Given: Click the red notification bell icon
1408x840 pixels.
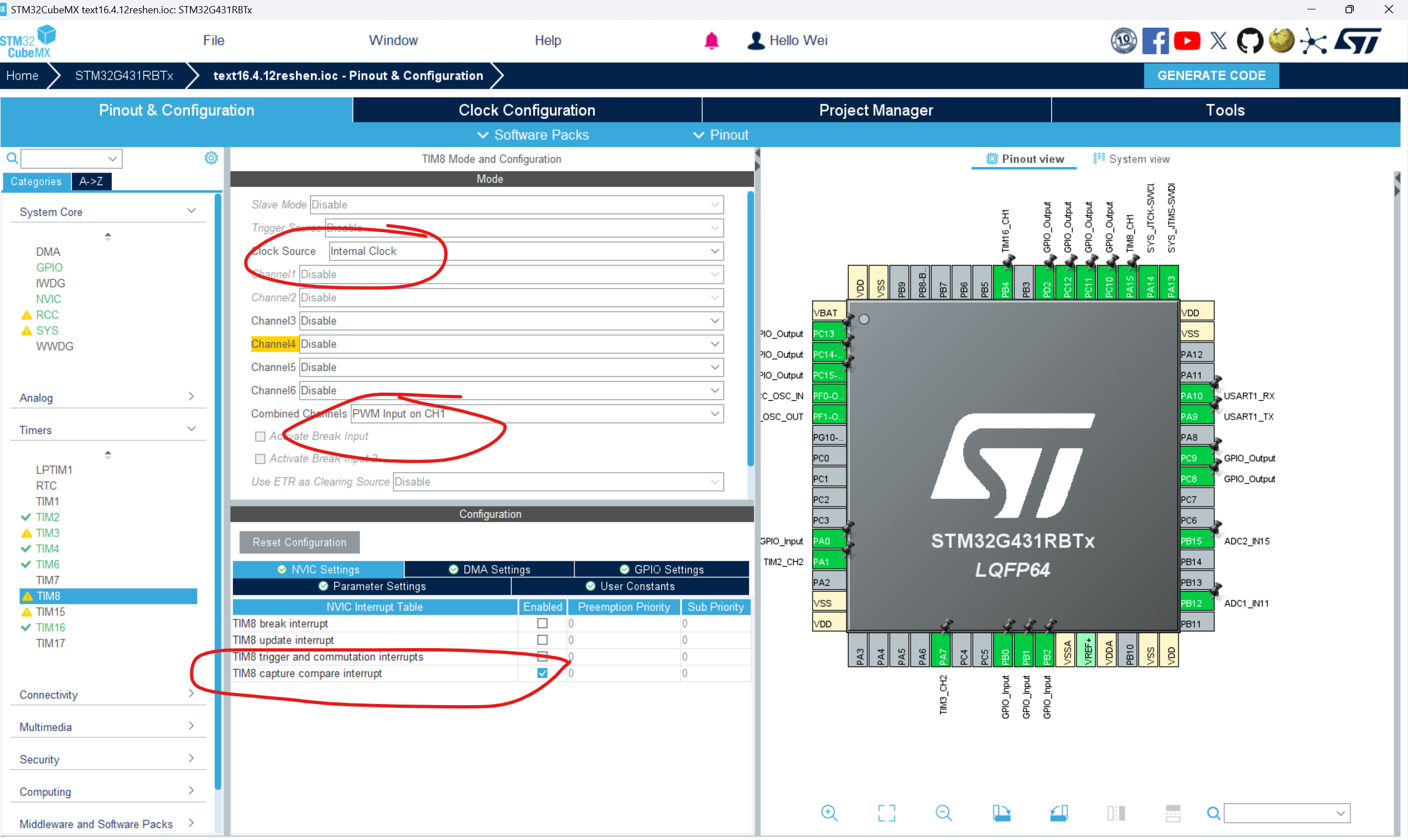Looking at the screenshot, I should pos(711,41).
